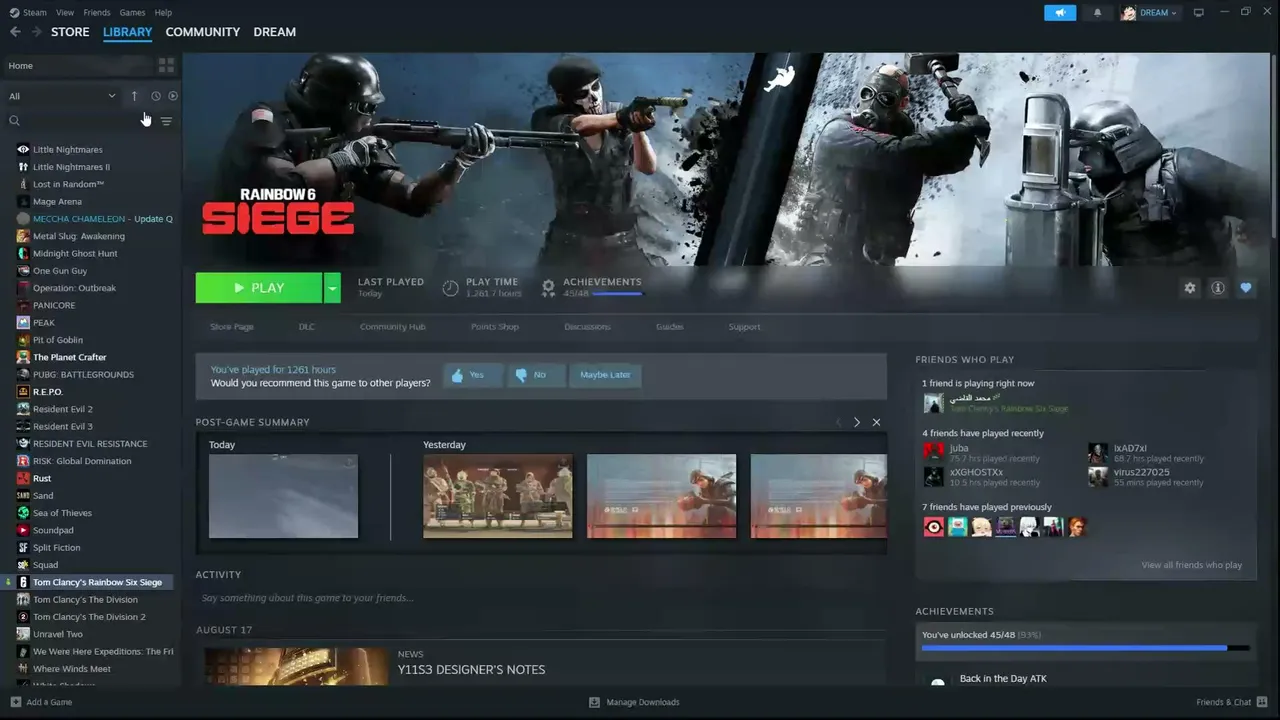Open the View menu
The image size is (1280, 720).
(x=65, y=13)
